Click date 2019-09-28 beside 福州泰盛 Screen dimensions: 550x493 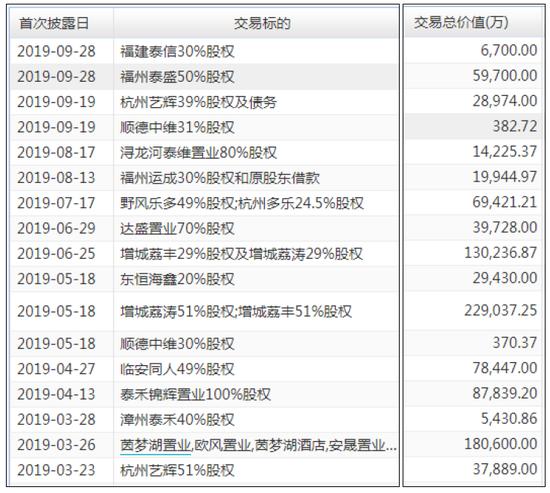(56, 76)
